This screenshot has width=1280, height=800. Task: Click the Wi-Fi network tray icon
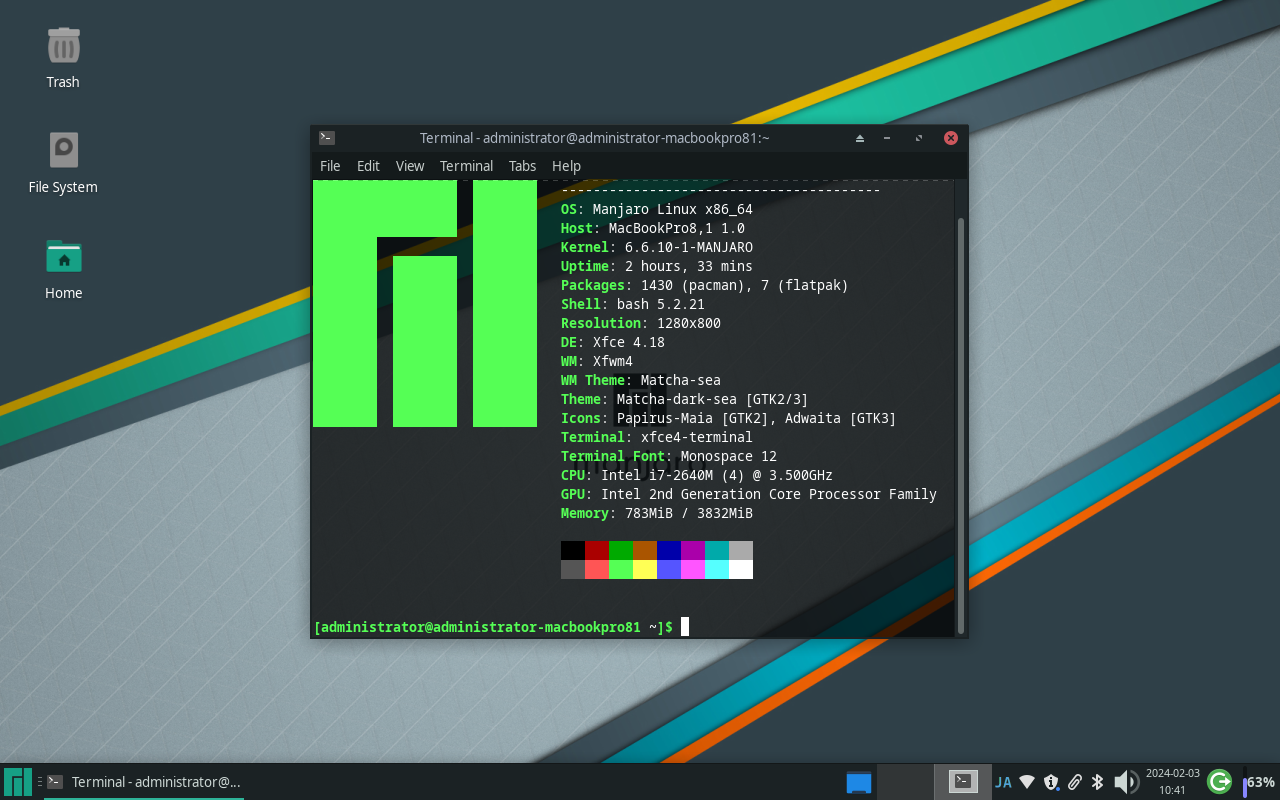point(1027,782)
